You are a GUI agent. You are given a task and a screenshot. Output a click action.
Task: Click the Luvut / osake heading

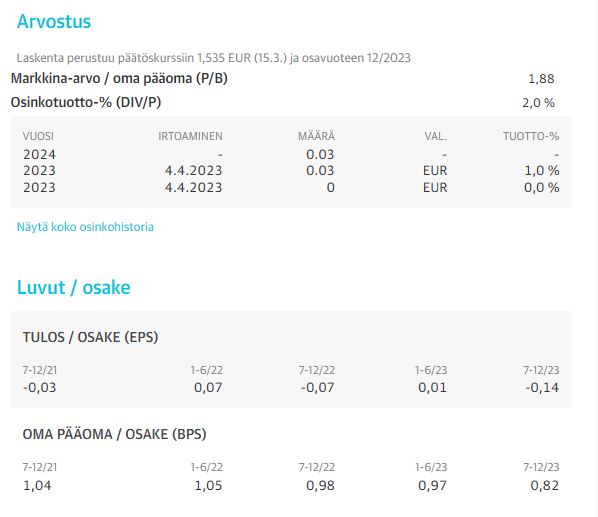coord(74,287)
